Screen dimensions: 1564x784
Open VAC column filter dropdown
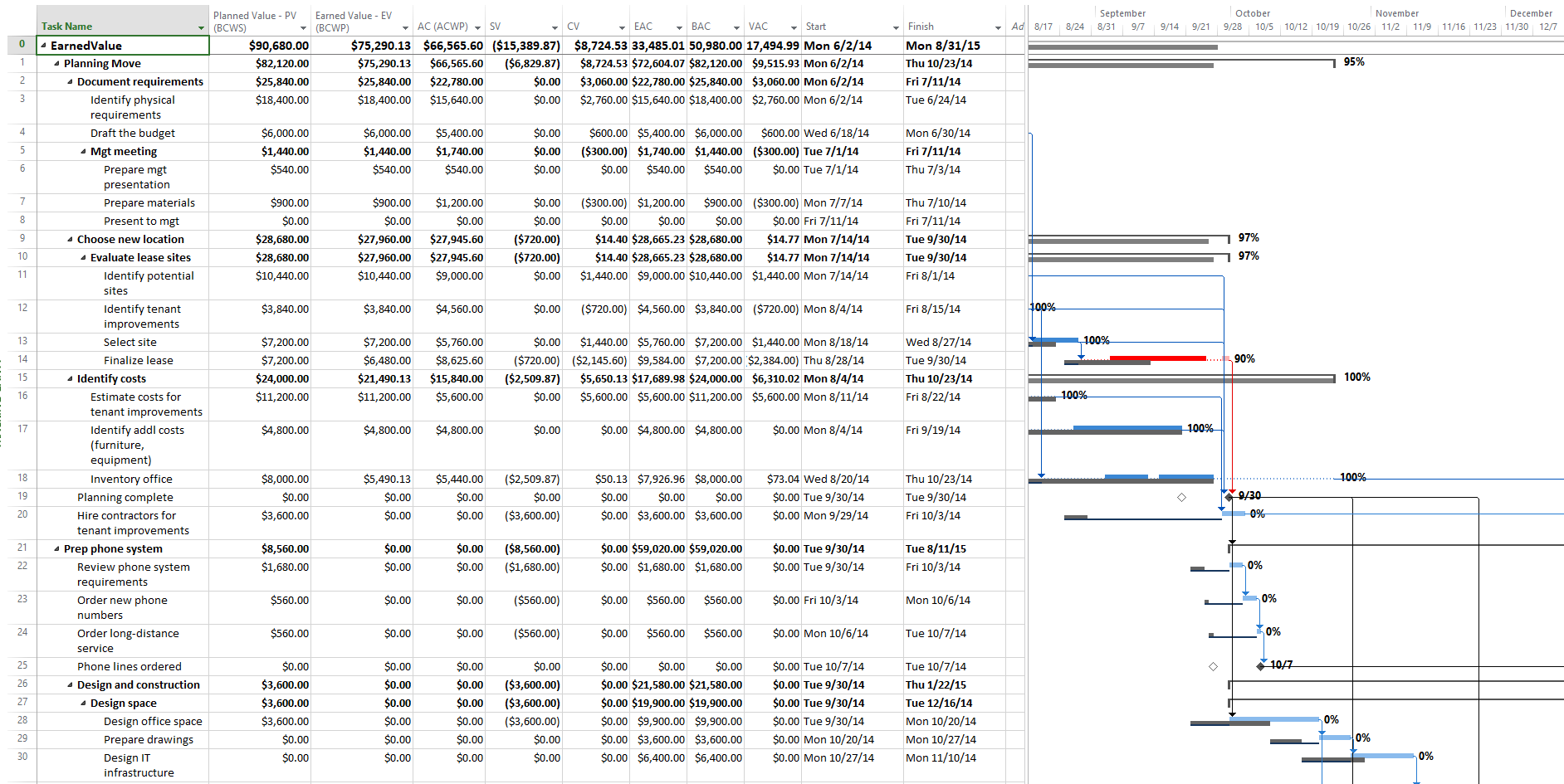pyautogui.click(x=794, y=28)
